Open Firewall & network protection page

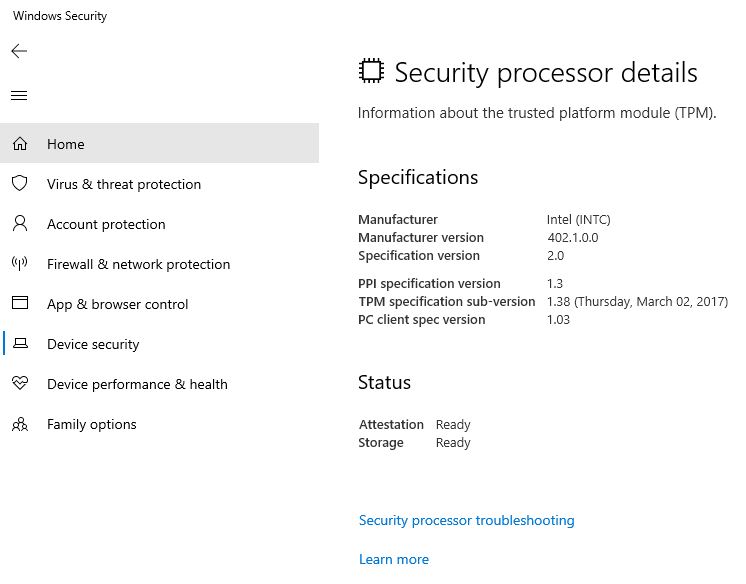[138, 264]
